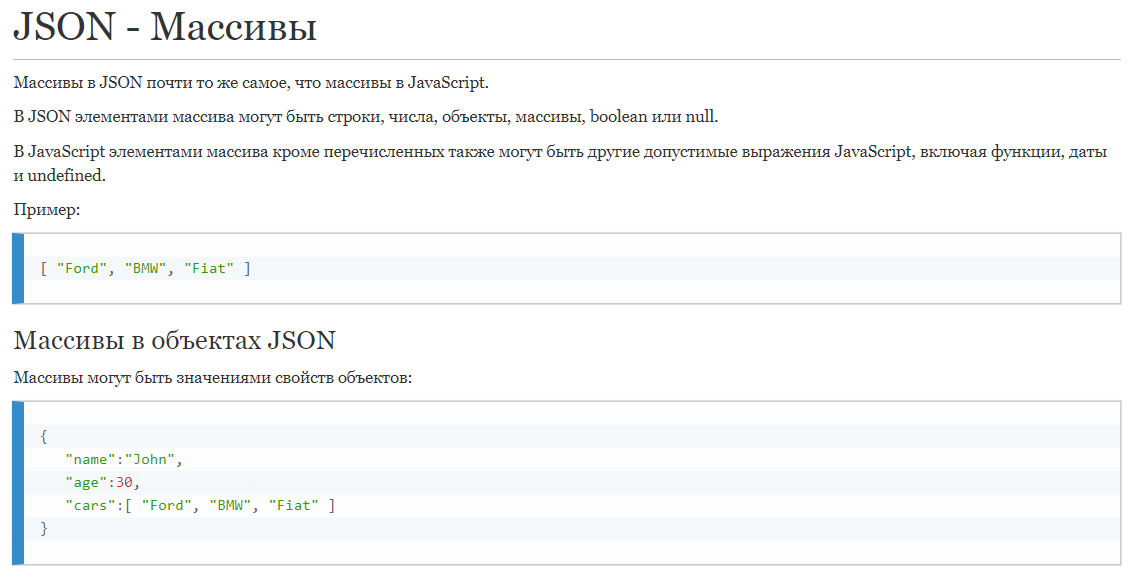This screenshot has width=1128, height=582.
Task: Click the closing curly brace of the object
Action: 44,529
